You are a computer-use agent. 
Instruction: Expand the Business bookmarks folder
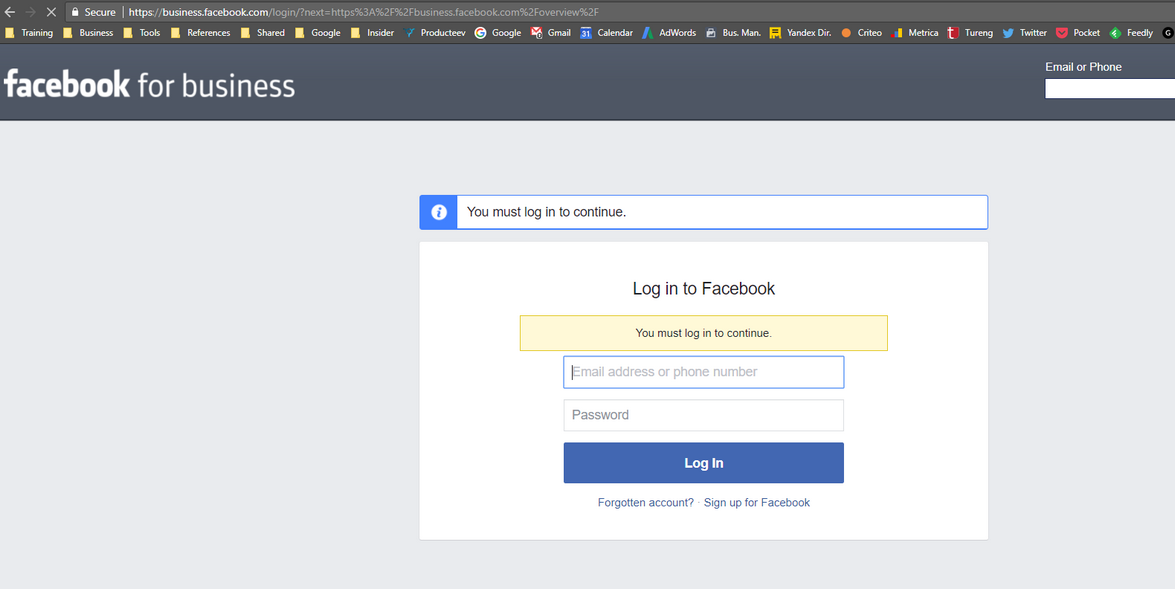[x=88, y=33]
